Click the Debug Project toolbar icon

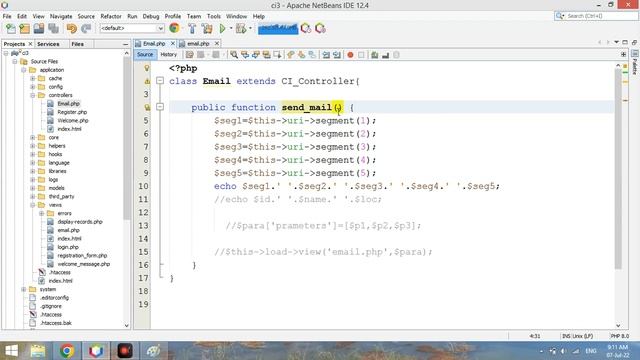241,29
